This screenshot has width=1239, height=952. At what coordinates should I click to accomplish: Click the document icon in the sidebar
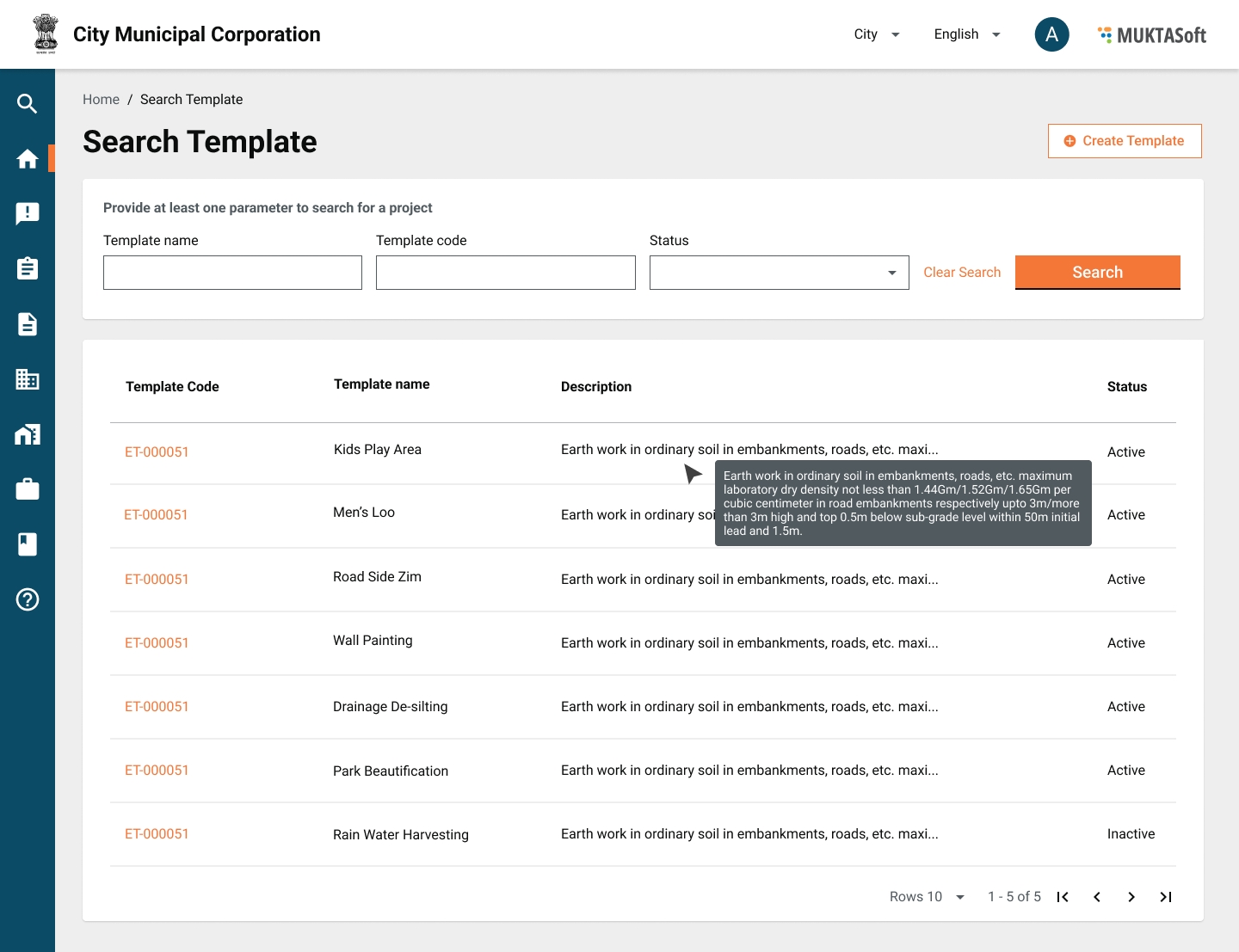[x=28, y=324]
